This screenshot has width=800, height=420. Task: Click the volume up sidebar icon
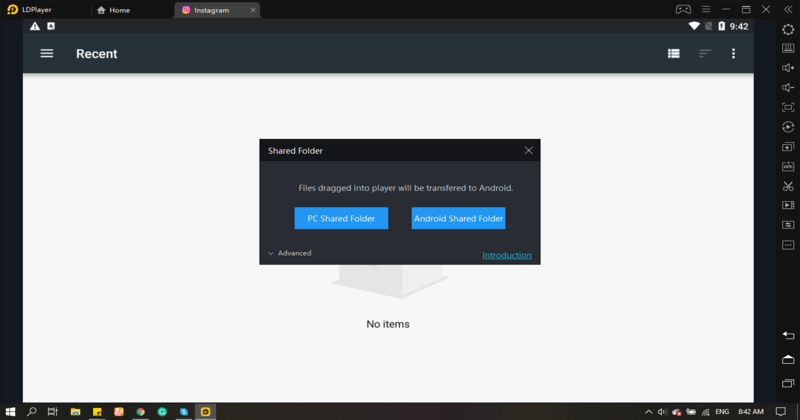coord(788,68)
